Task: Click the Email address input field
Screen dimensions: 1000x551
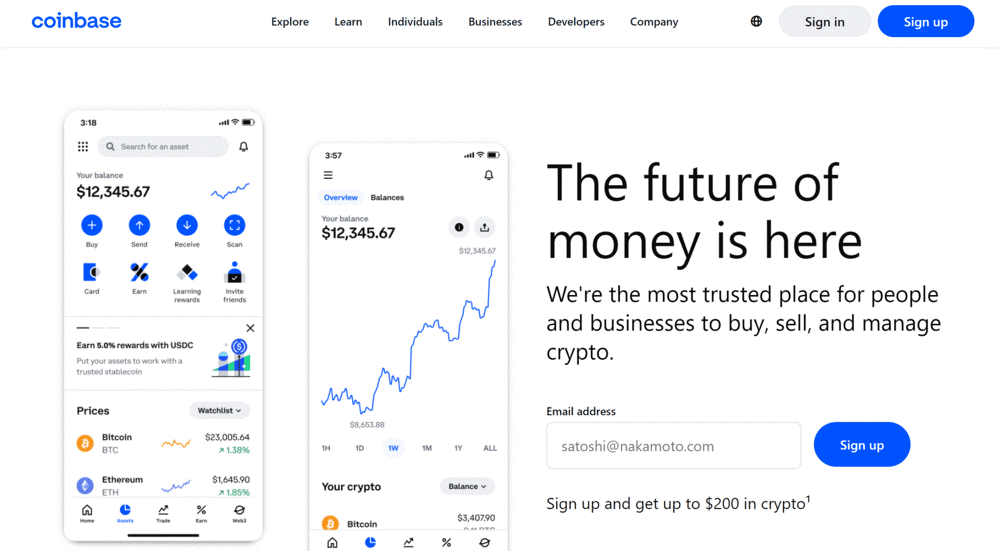Action: click(673, 445)
